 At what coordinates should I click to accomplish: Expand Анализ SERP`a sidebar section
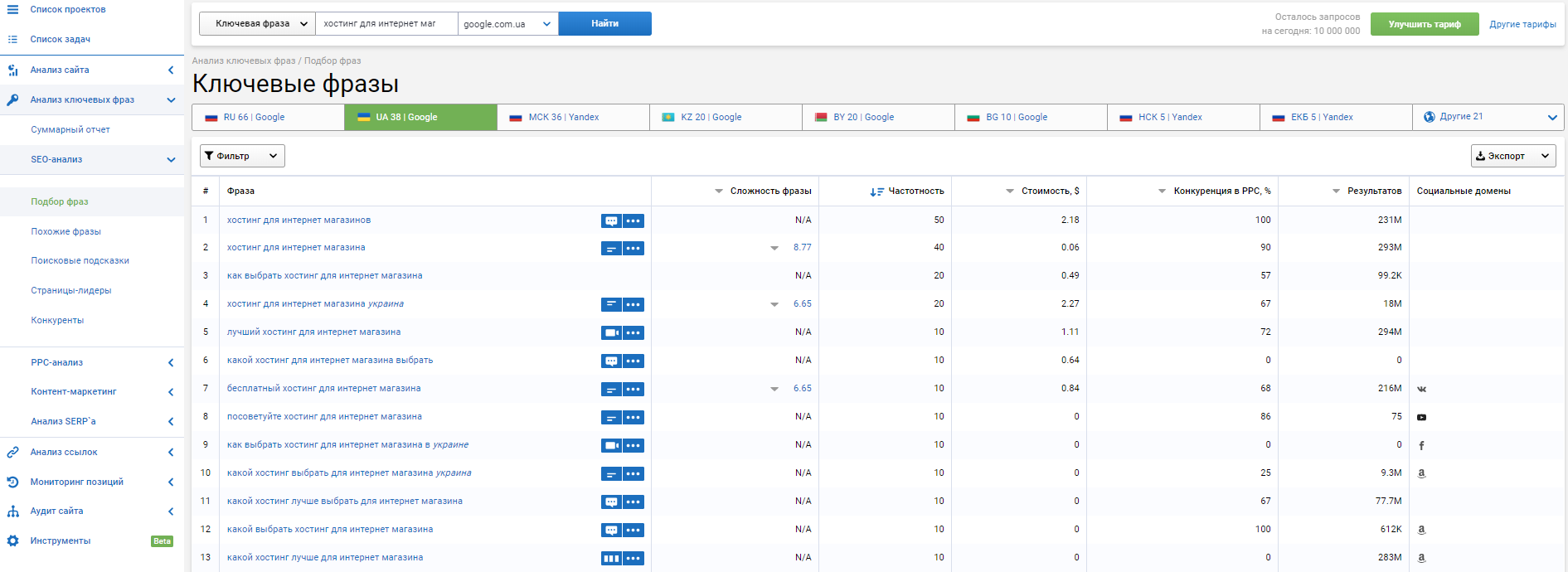[x=171, y=422]
